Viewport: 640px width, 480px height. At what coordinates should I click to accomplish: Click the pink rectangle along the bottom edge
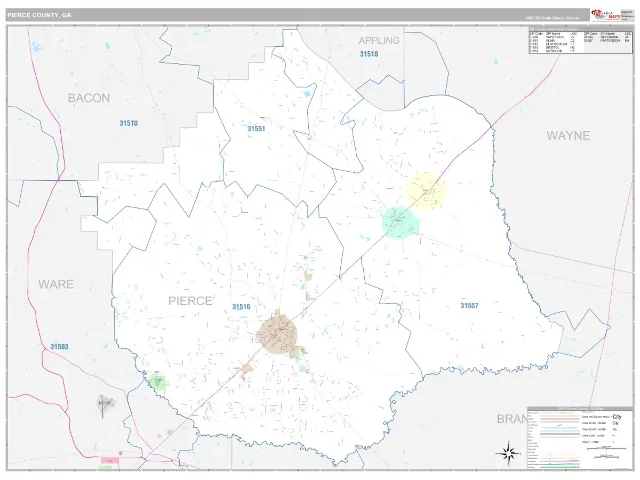point(110,461)
